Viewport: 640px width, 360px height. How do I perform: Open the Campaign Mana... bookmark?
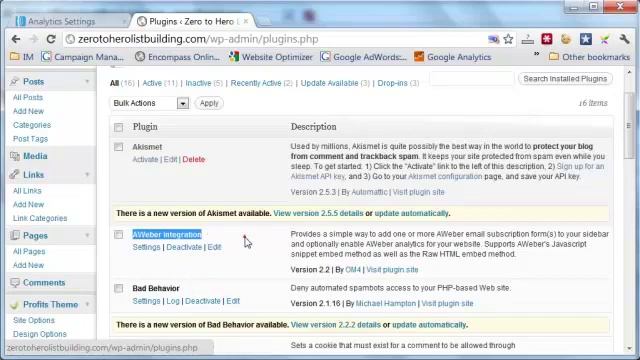coord(82,57)
